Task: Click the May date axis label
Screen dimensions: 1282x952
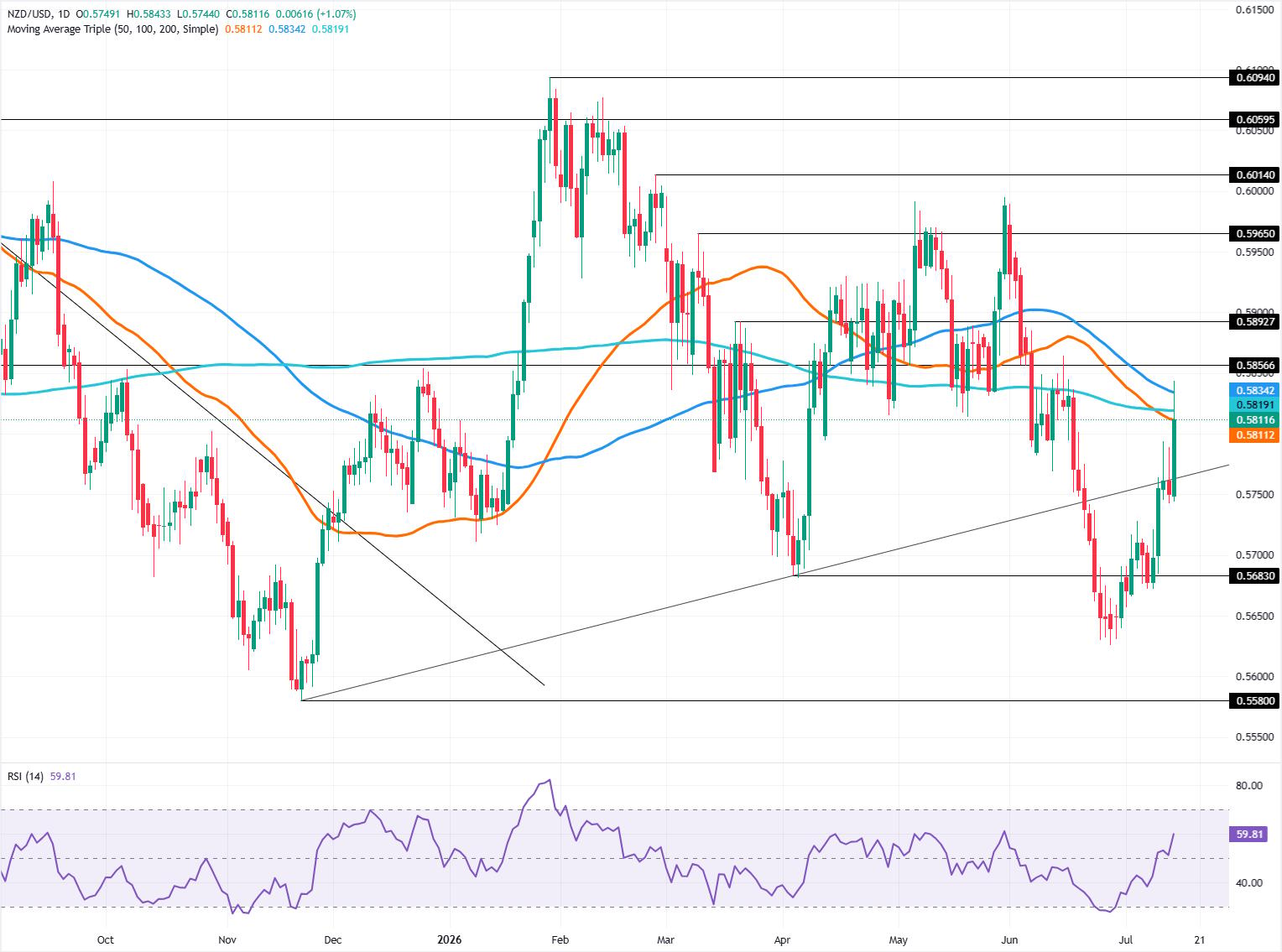Action: [899, 940]
